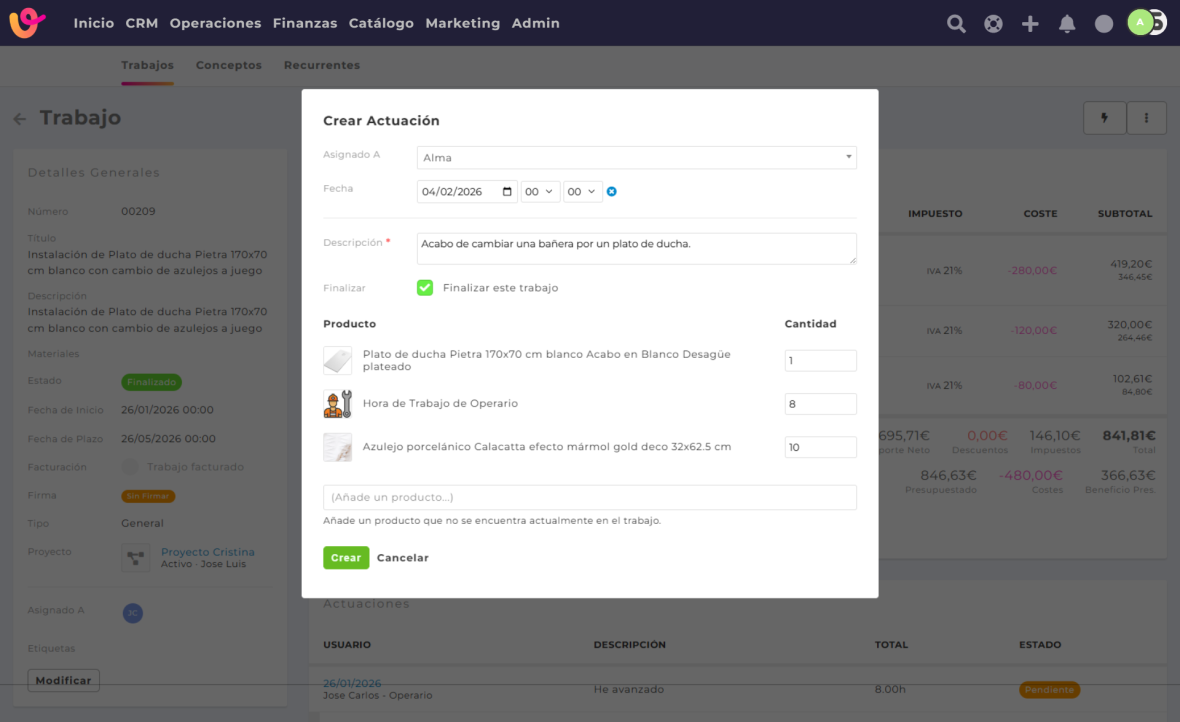
Task: Open the Finanzas menu
Action: pyautogui.click(x=305, y=23)
